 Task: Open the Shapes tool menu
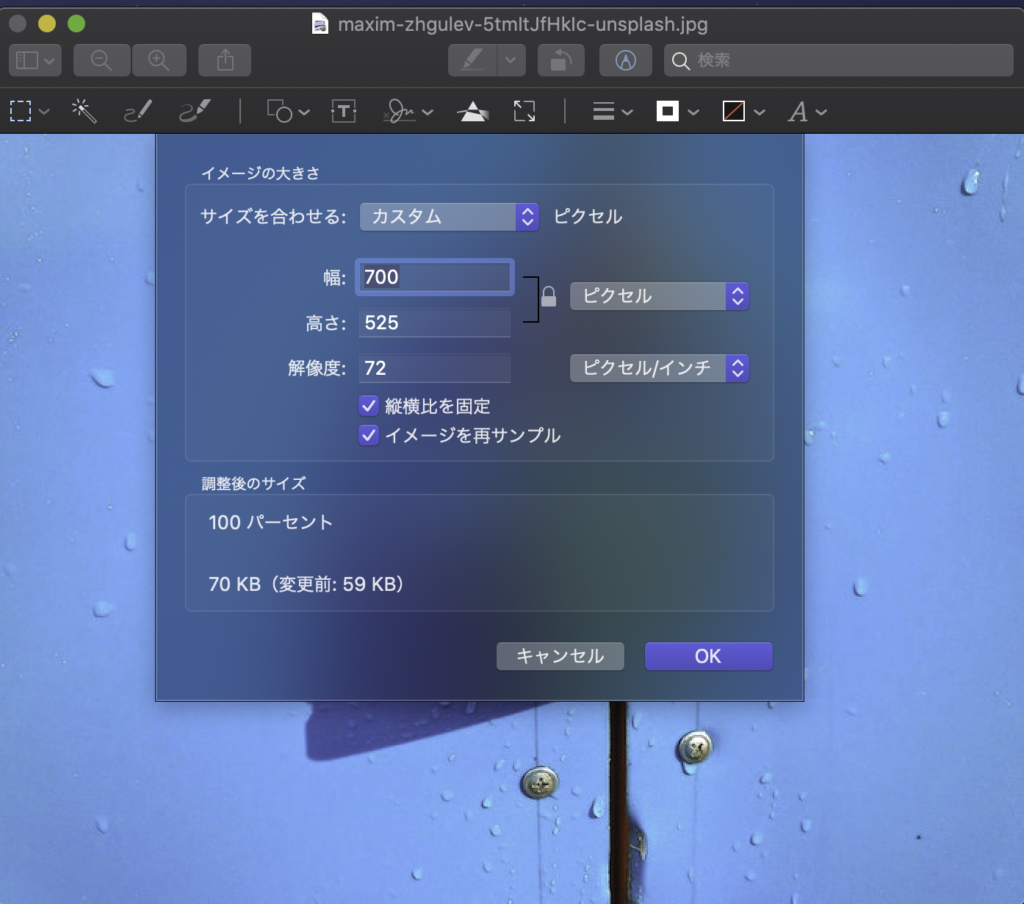point(287,111)
